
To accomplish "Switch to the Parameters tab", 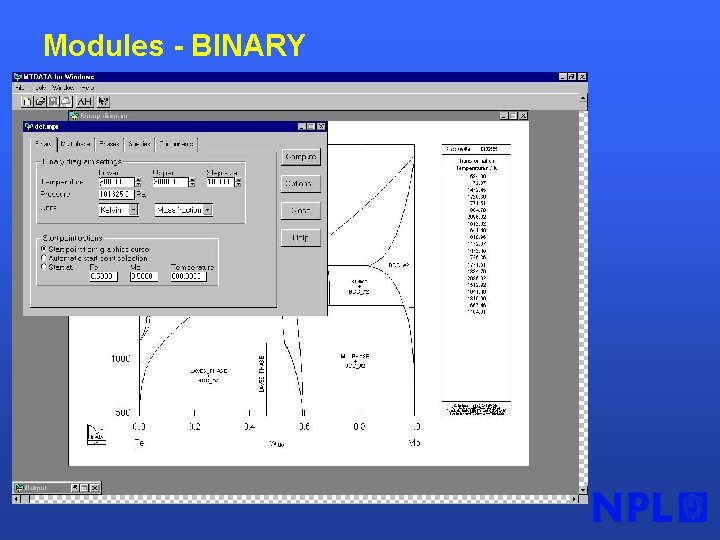I will [x=176, y=144].
